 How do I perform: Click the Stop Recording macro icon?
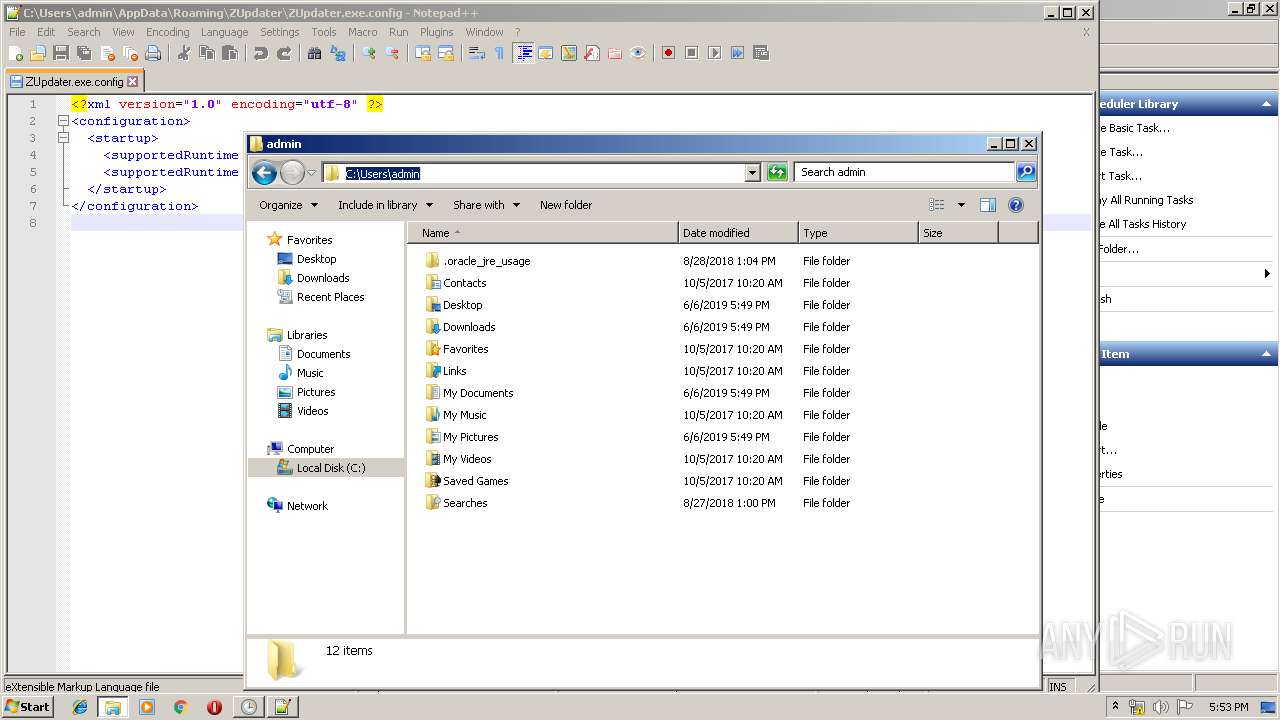click(x=691, y=53)
